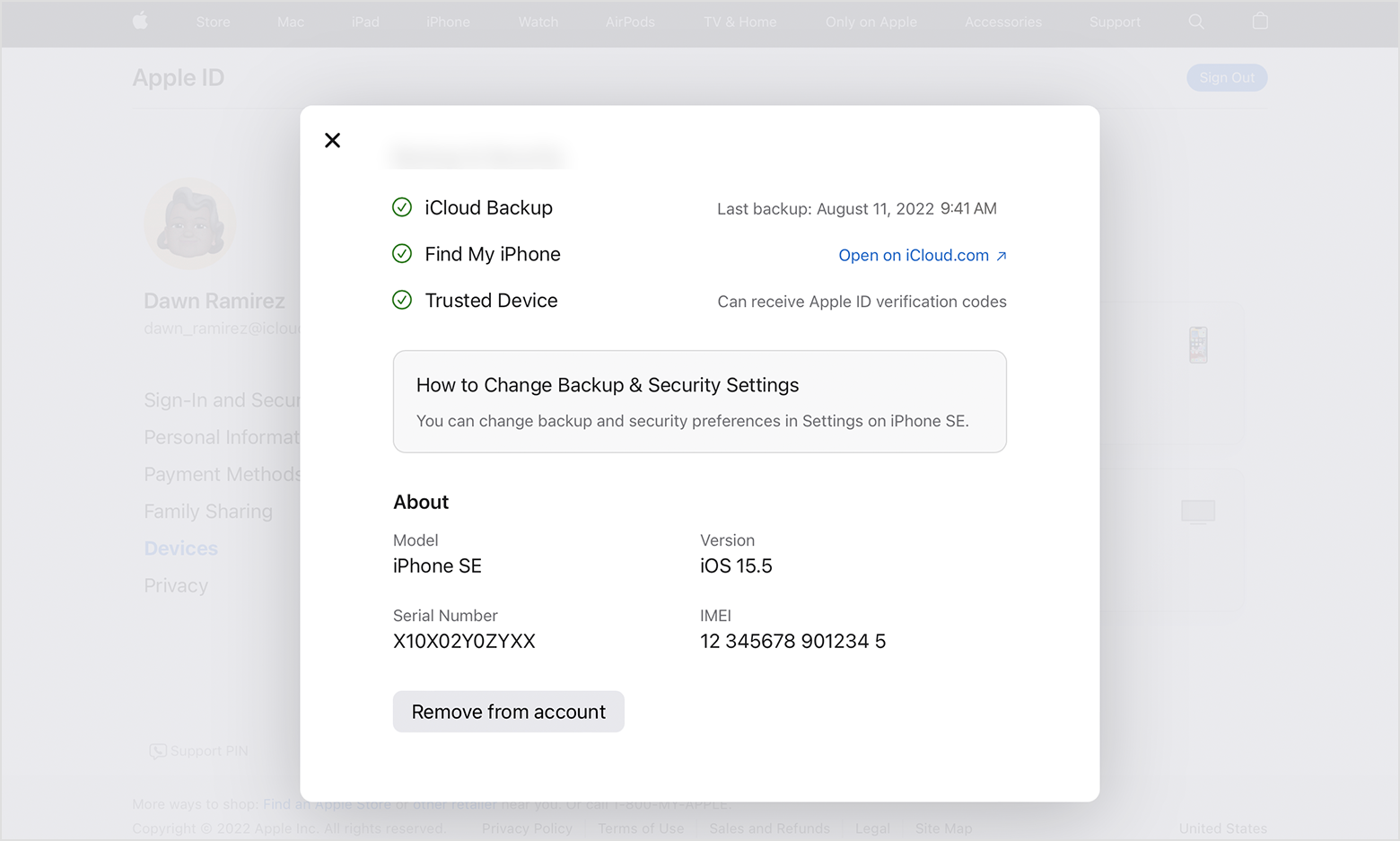
Task: Open the Store menu
Action: coord(213,22)
